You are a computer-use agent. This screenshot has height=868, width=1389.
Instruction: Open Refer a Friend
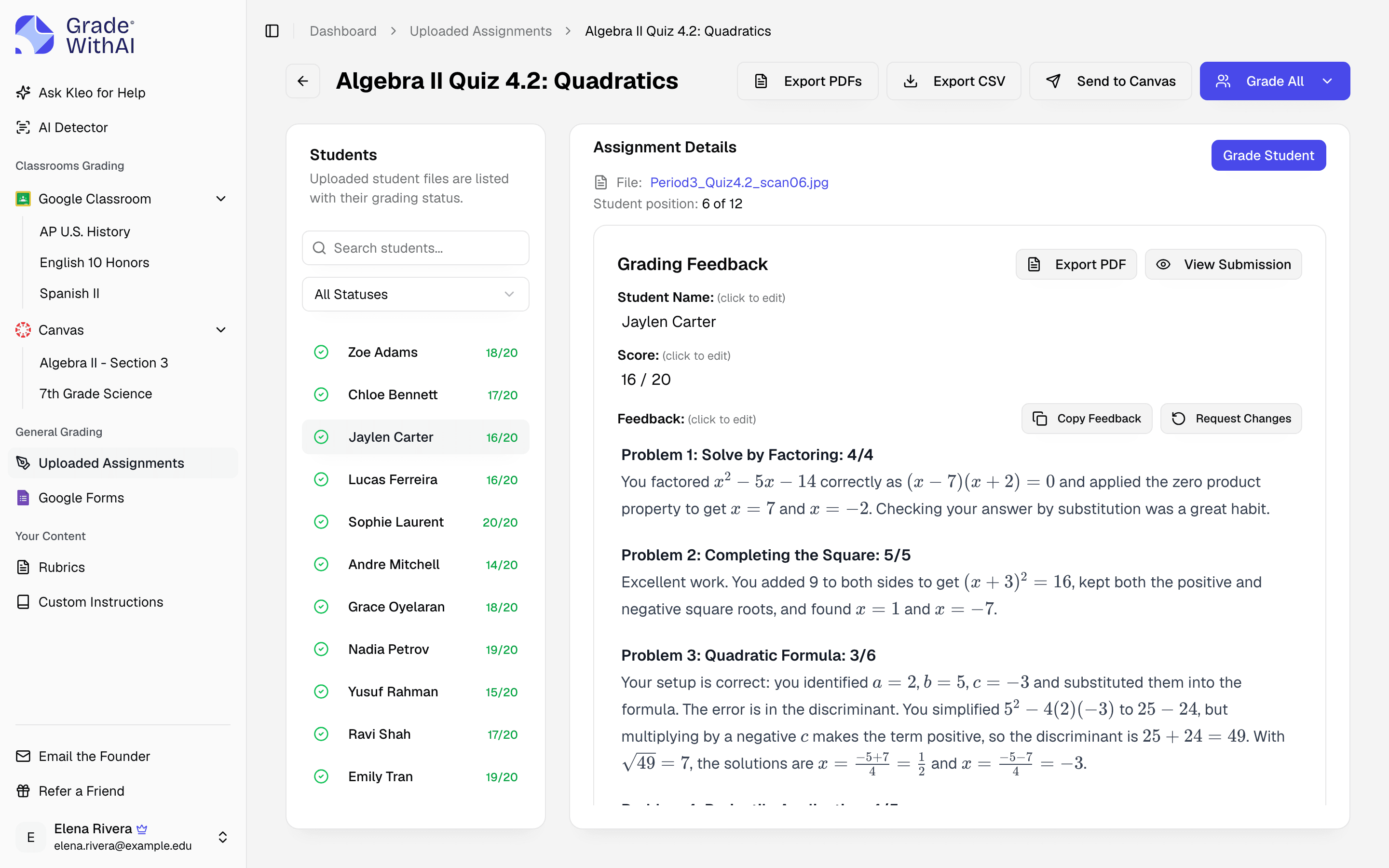click(x=123, y=790)
